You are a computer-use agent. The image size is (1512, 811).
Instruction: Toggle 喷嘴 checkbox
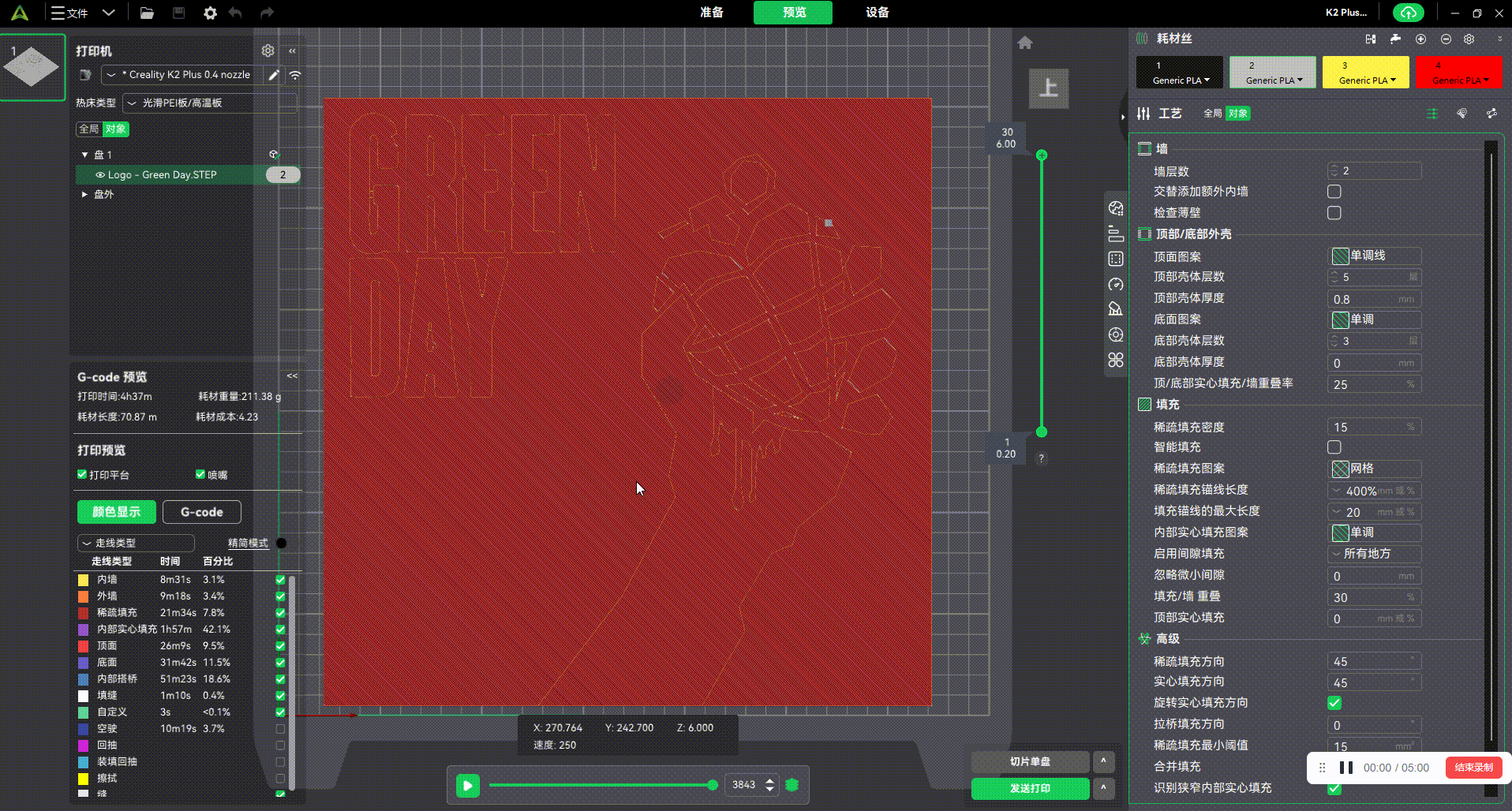pyautogui.click(x=200, y=474)
